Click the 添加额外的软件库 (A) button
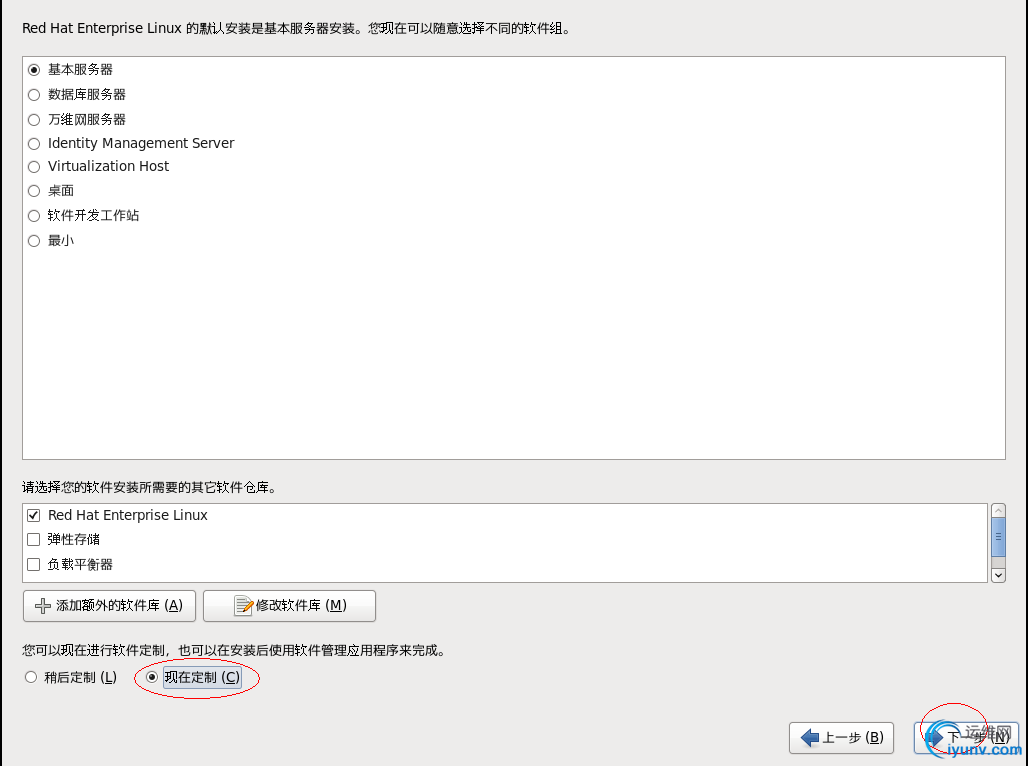This screenshot has width=1028, height=766. pos(109,606)
